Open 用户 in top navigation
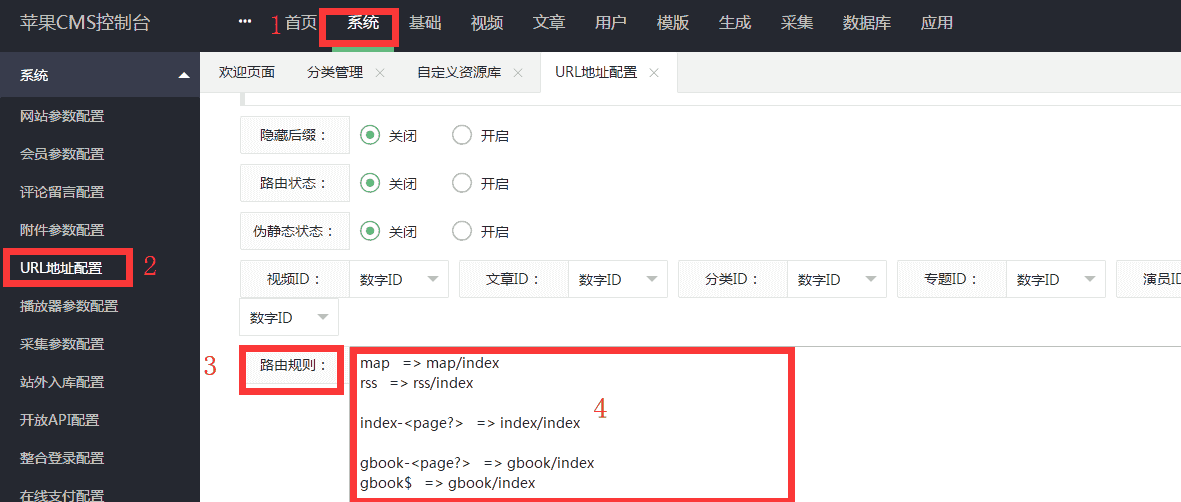The width and height of the screenshot is (1181, 502). 611,23
